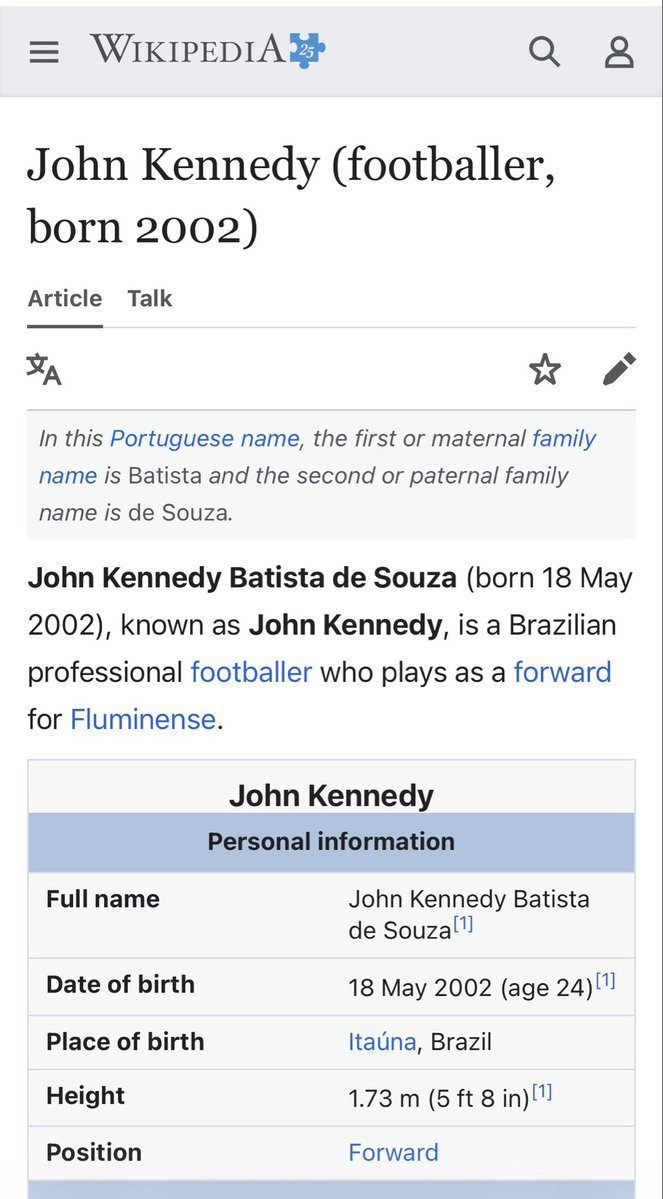Open the user account icon
This screenshot has height=1199, width=663.
(619, 52)
